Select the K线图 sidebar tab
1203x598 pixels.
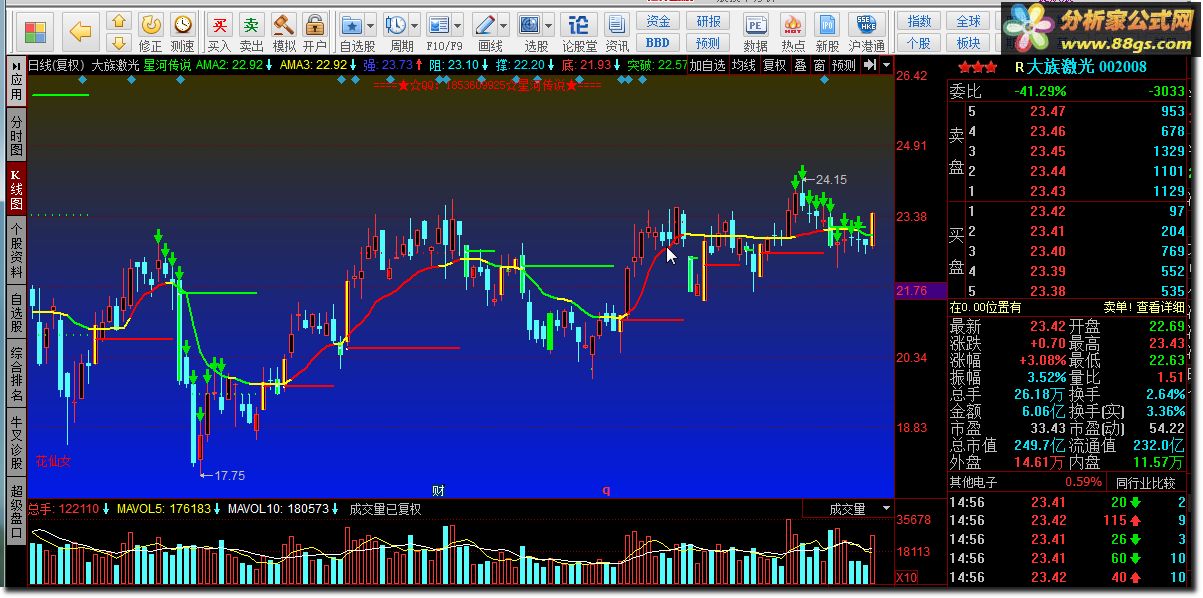point(16,189)
